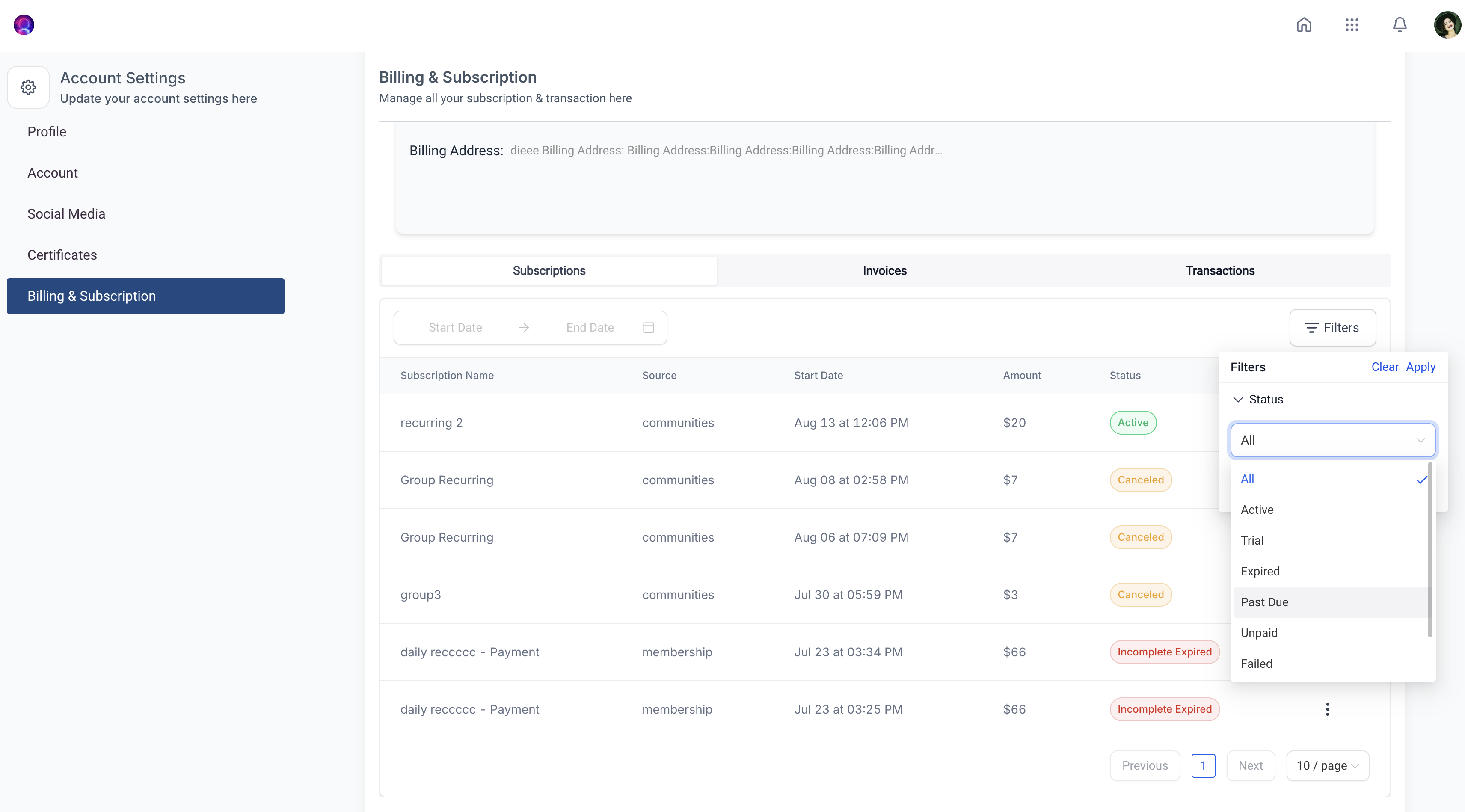
Task: Toggle the status All dropdown box
Action: pos(1332,440)
